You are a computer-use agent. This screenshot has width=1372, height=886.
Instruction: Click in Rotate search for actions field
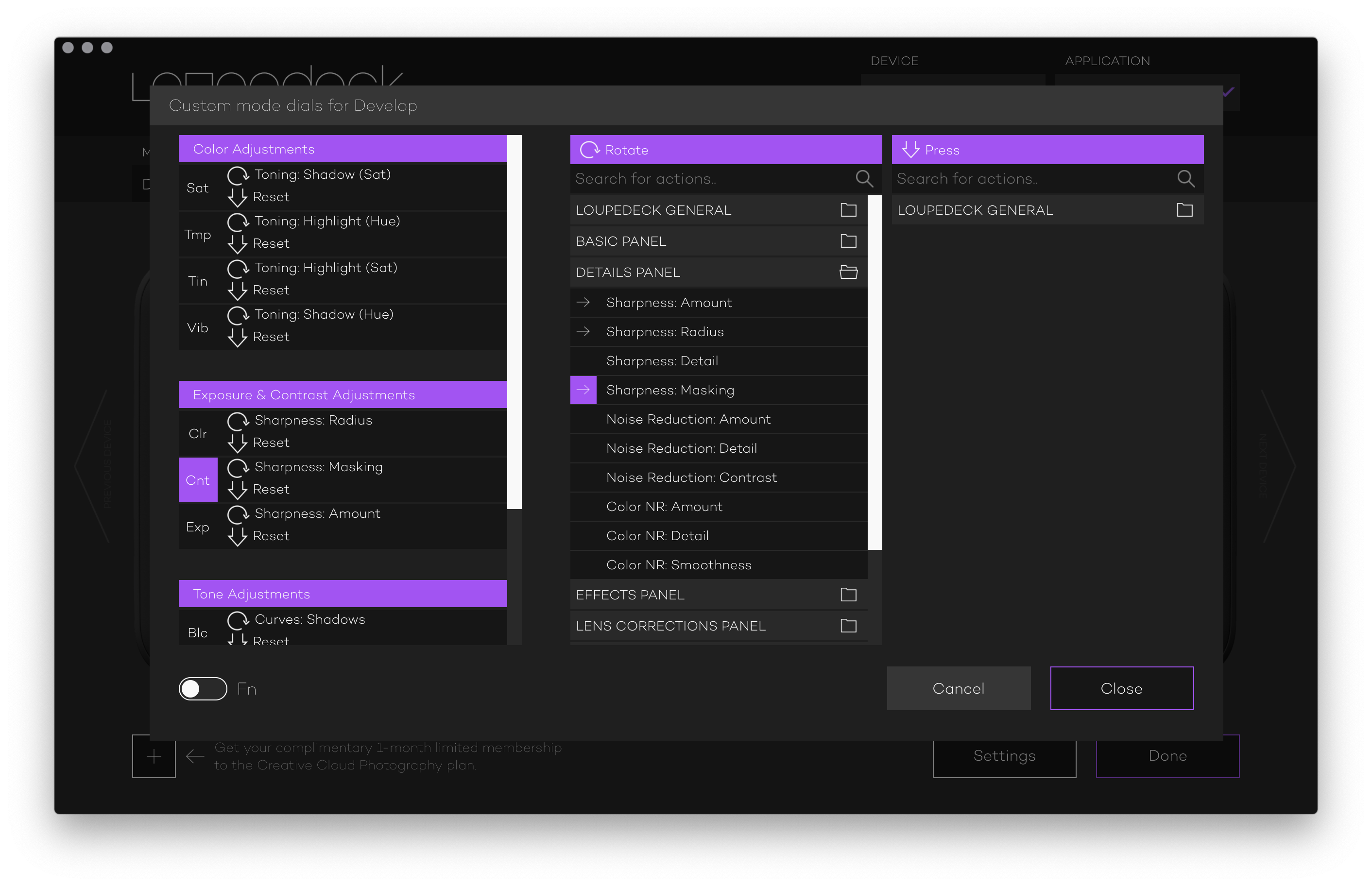click(x=707, y=179)
